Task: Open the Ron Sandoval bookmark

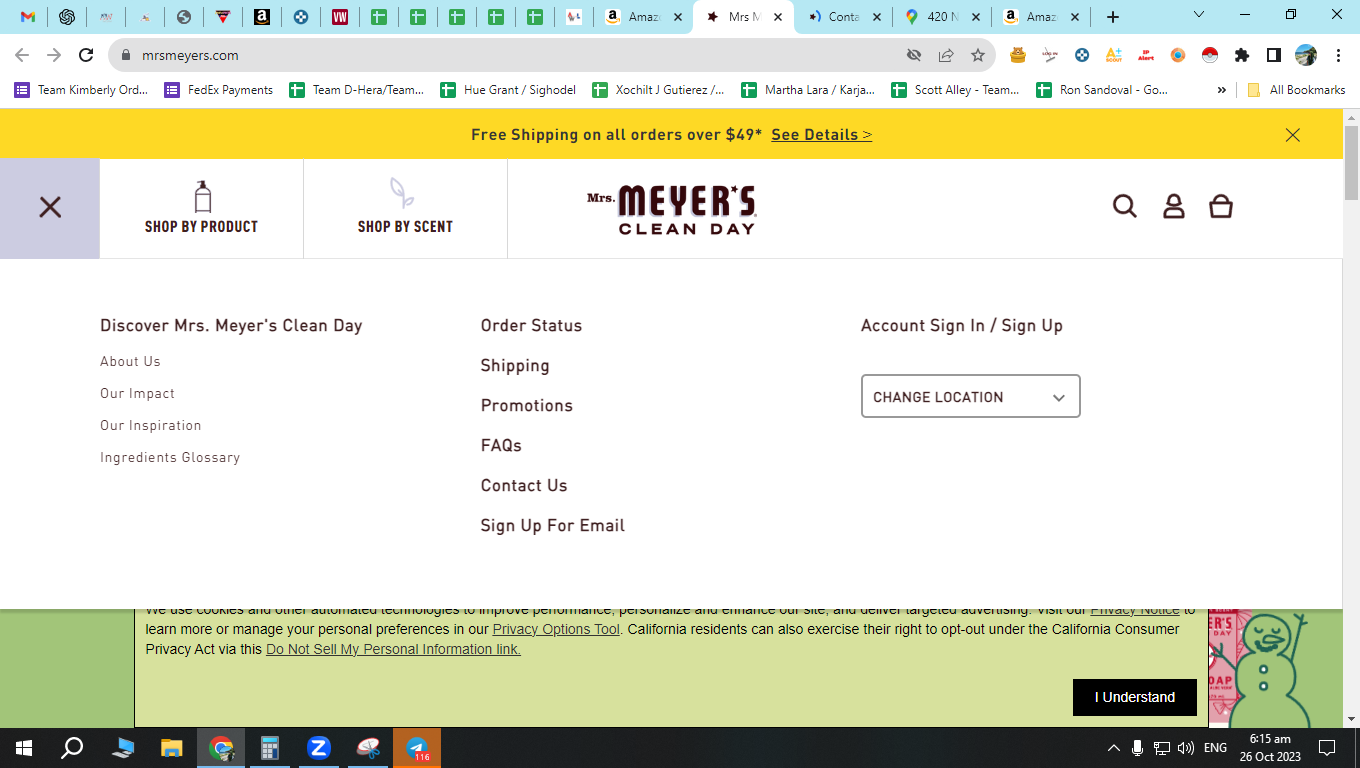Action: pos(1102,90)
